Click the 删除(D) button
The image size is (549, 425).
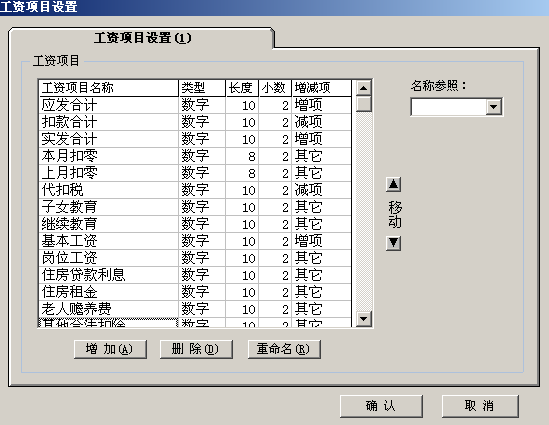pos(196,349)
